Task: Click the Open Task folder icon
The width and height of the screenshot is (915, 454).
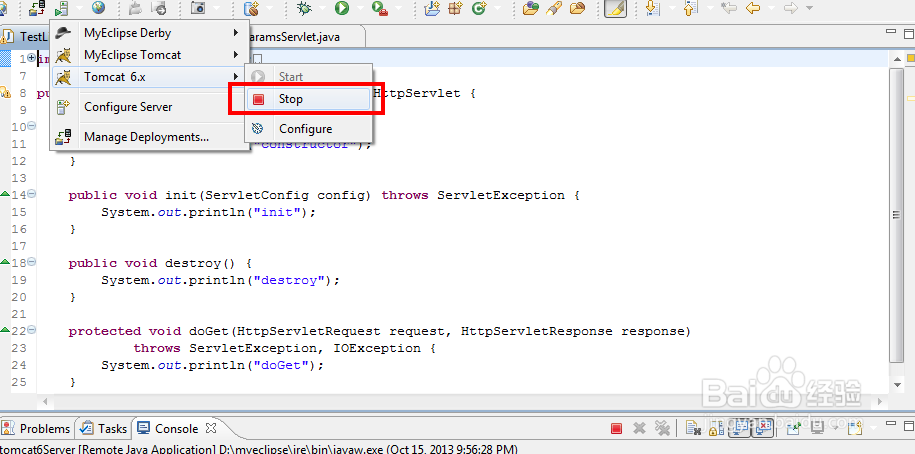Action: (x=577, y=8)
